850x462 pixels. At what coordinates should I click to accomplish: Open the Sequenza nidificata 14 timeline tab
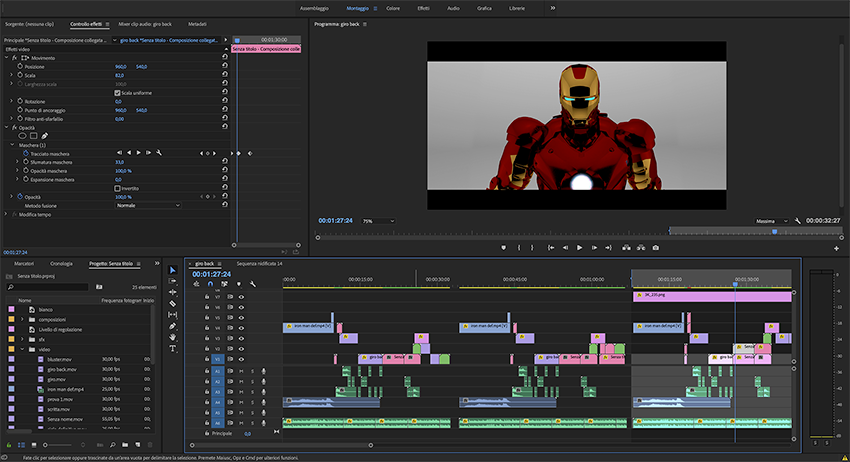coord(259,264)
